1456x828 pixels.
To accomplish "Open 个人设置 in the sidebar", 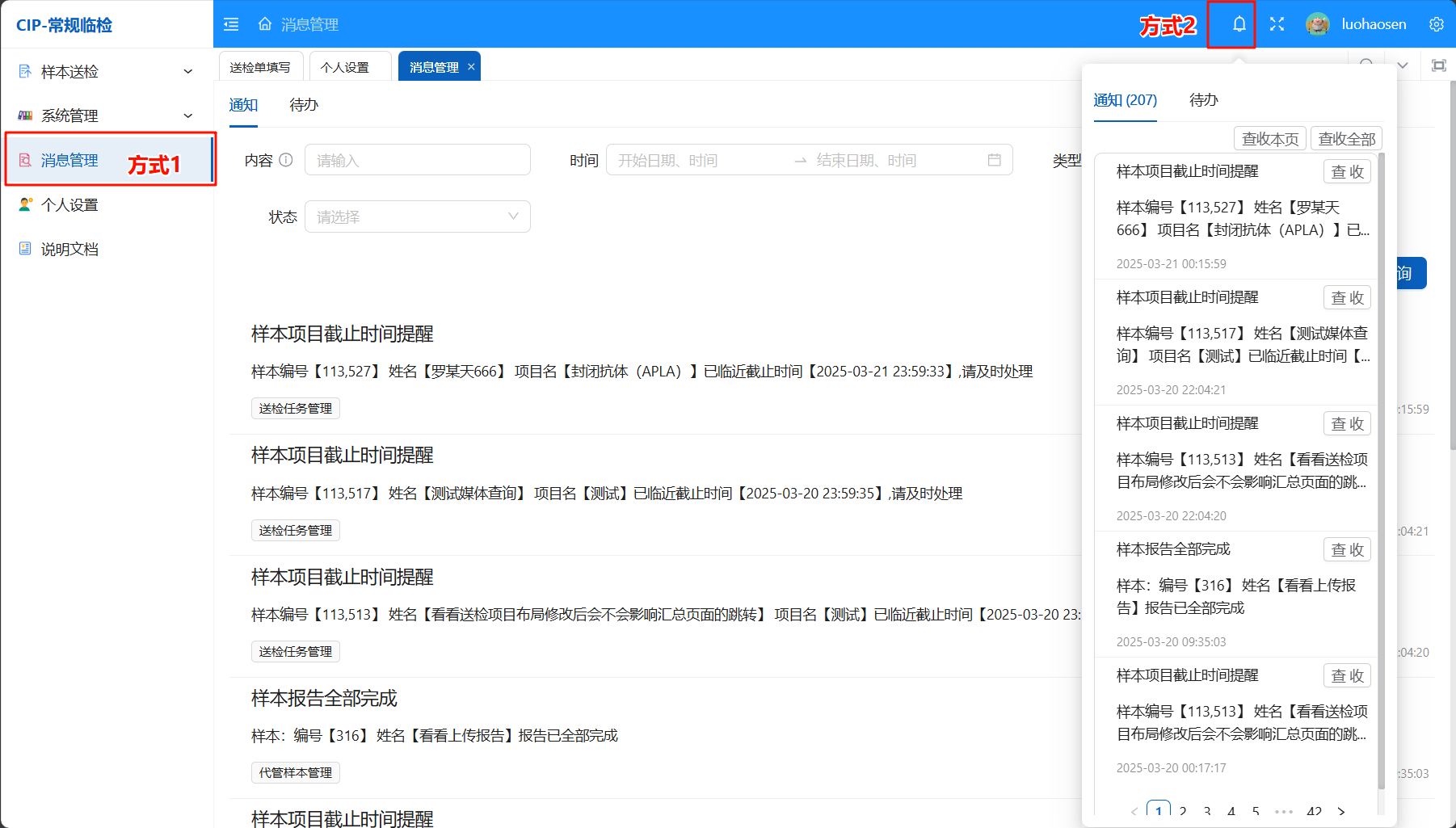I will (x=70, y=205).
